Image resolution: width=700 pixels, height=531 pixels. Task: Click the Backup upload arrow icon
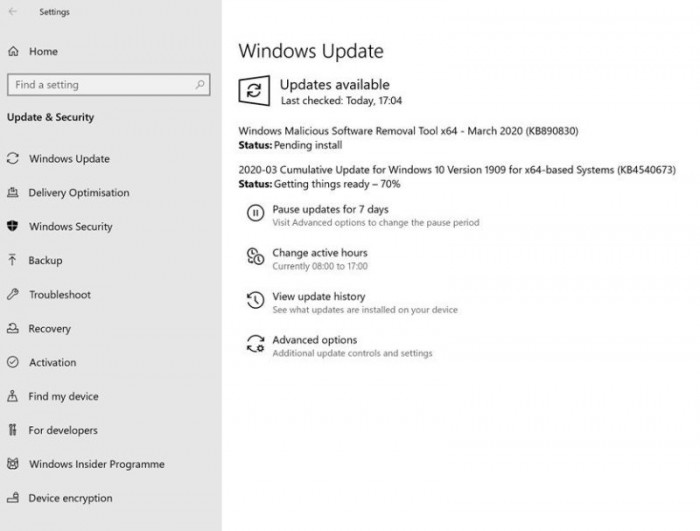(13, 260)
